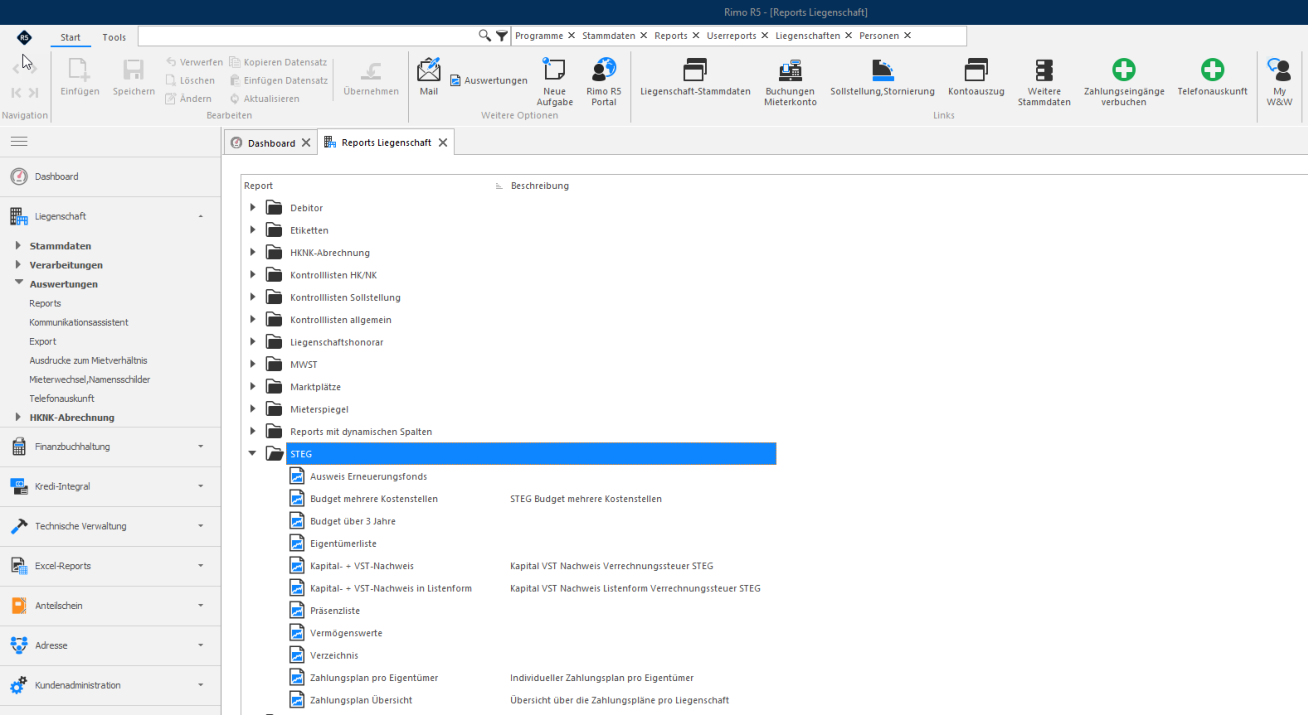Open the filter funnel in search bar
This screenshot has width=1309, height=715.
[502, 36]
